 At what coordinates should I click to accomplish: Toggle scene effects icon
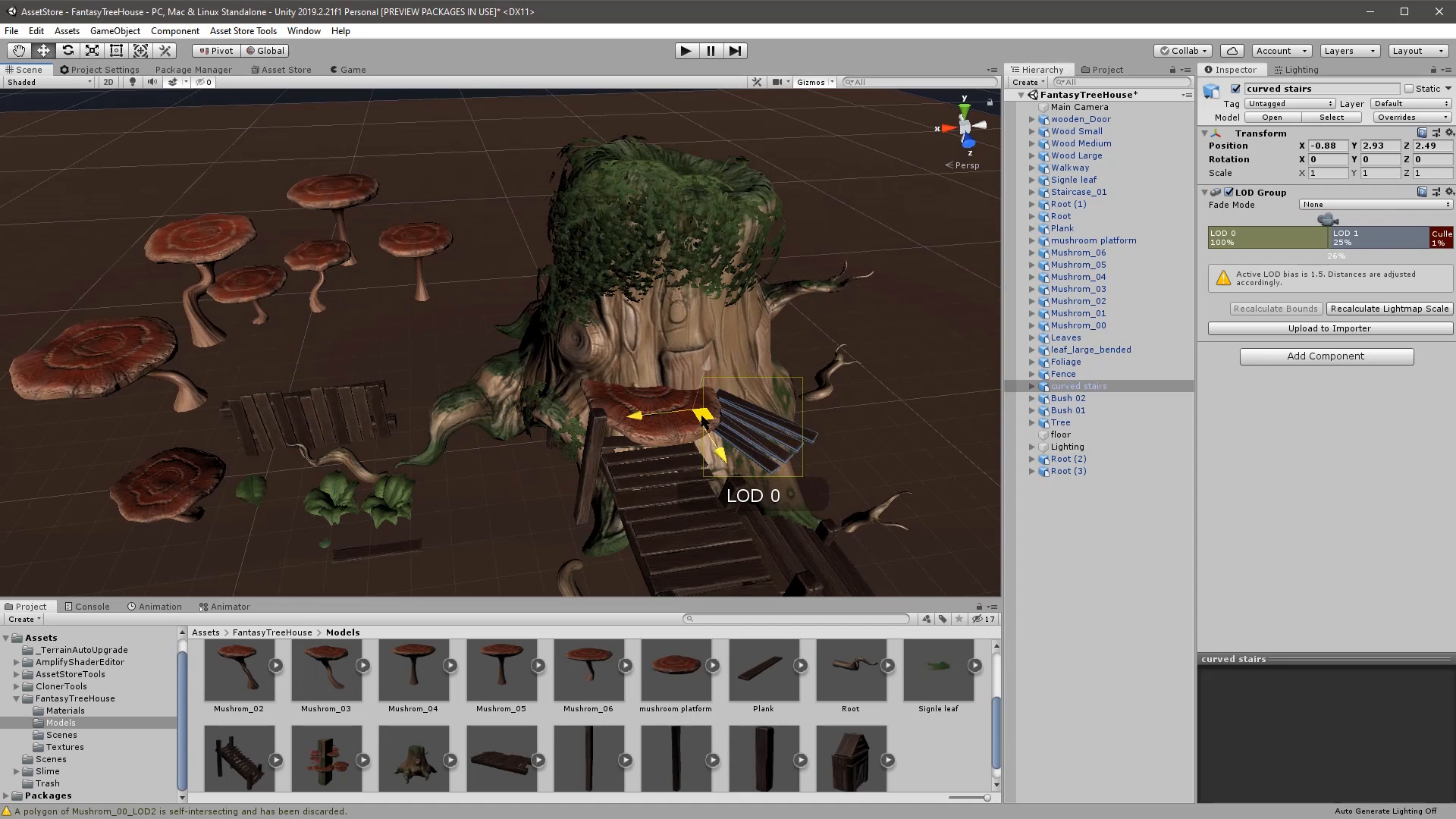(x=173, y=82)
